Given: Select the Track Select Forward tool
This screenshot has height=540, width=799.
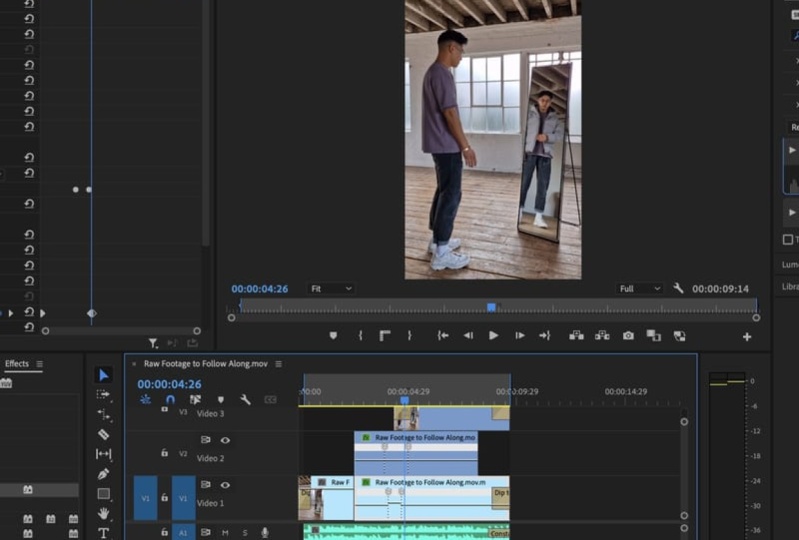Looking at the screenshot, I should pos(103,395).
